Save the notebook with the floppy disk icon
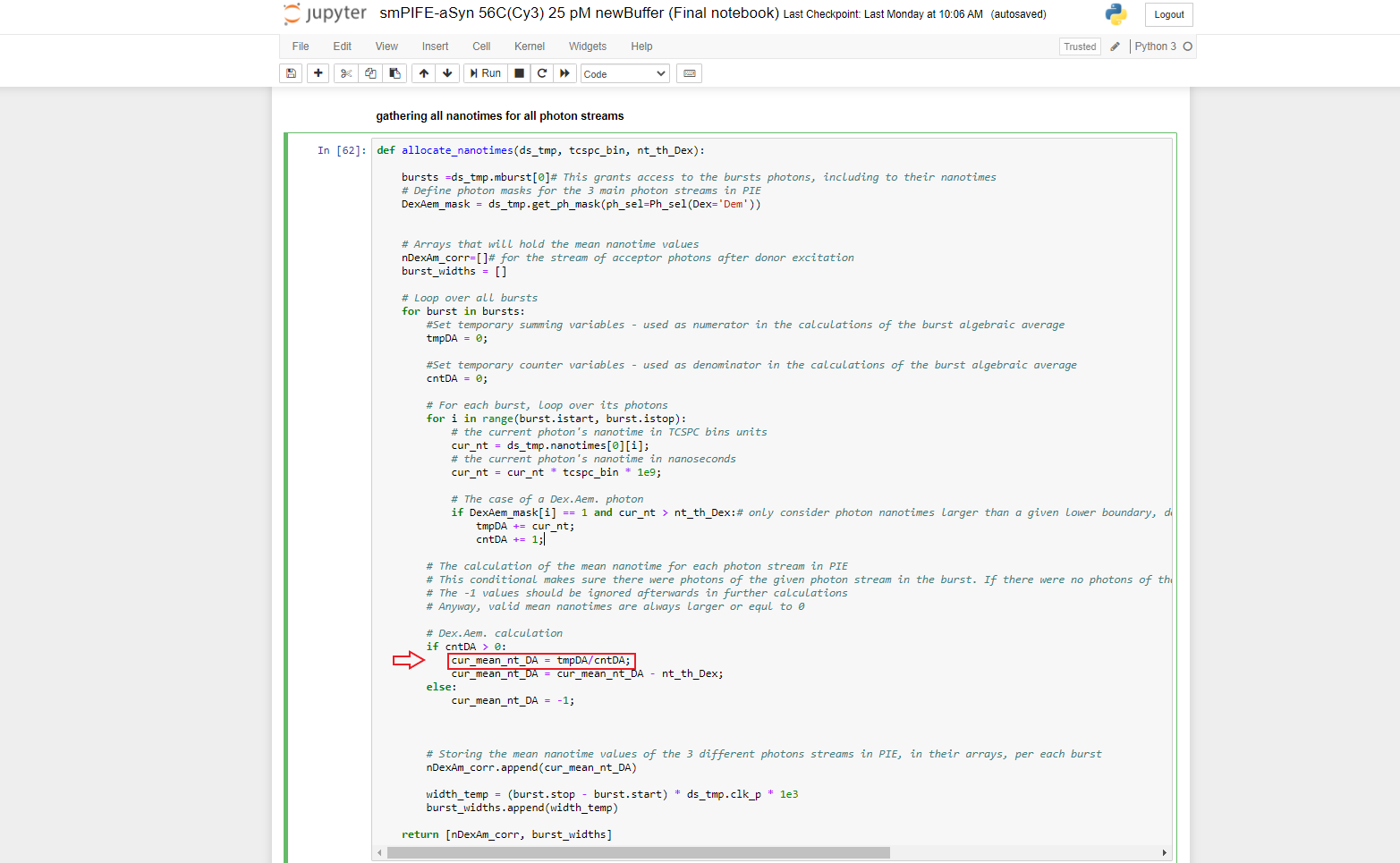This screenshot has width=1400, height=863. pyautogui.click(x=291, y=73)
